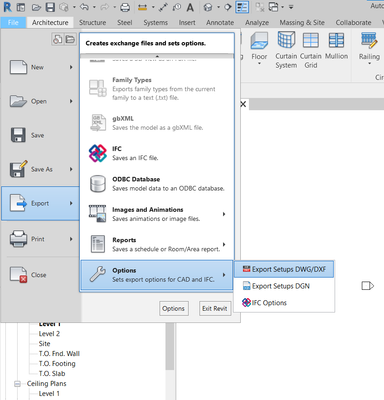
Task: Select Family Types export entry
Action: tap(157, 89)
